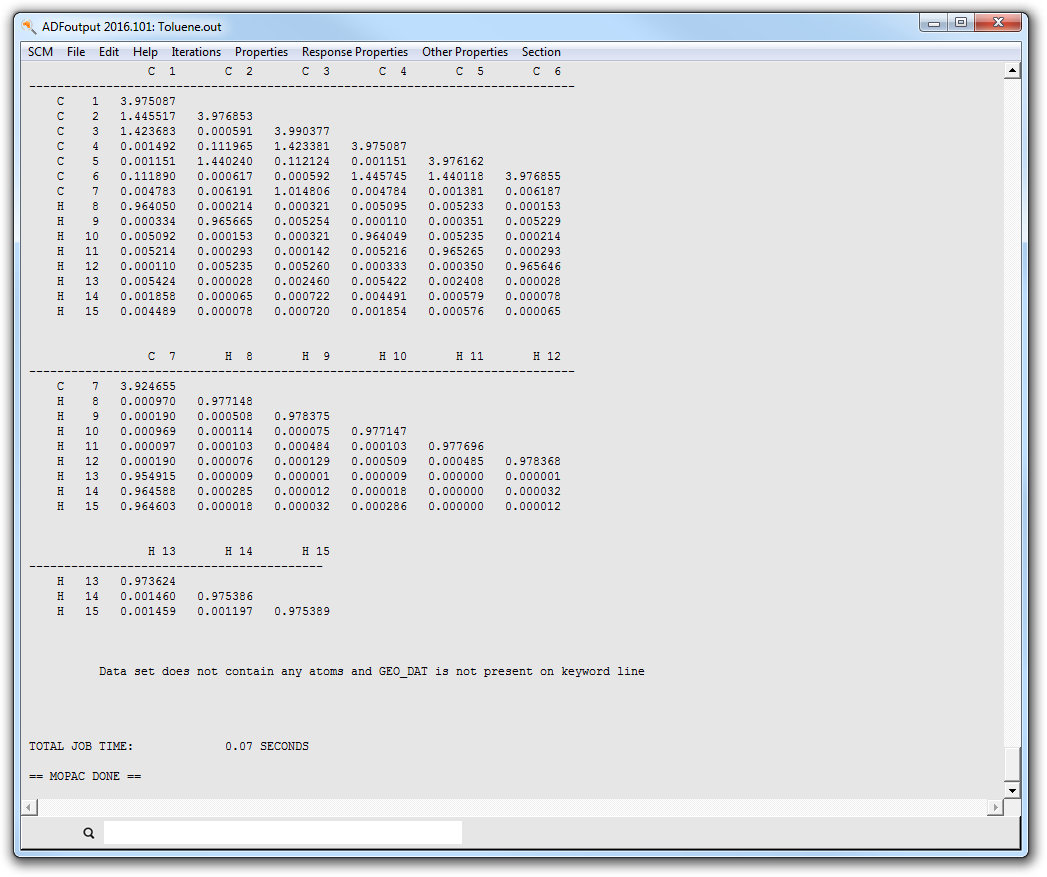Viewport: 1047px width, 877px height.
Task: Click the vertical scrollbar down arrow
Action: tap(1012, 790)
